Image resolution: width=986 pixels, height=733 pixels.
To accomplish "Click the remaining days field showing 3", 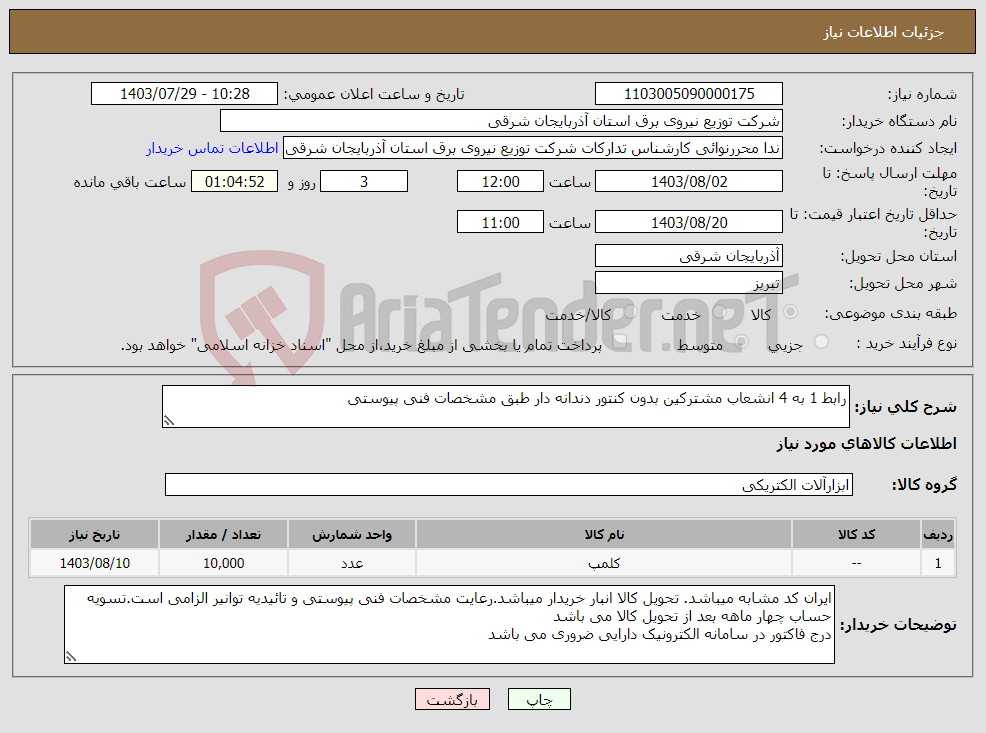I will pyautogui.click(x=364, y=182).
